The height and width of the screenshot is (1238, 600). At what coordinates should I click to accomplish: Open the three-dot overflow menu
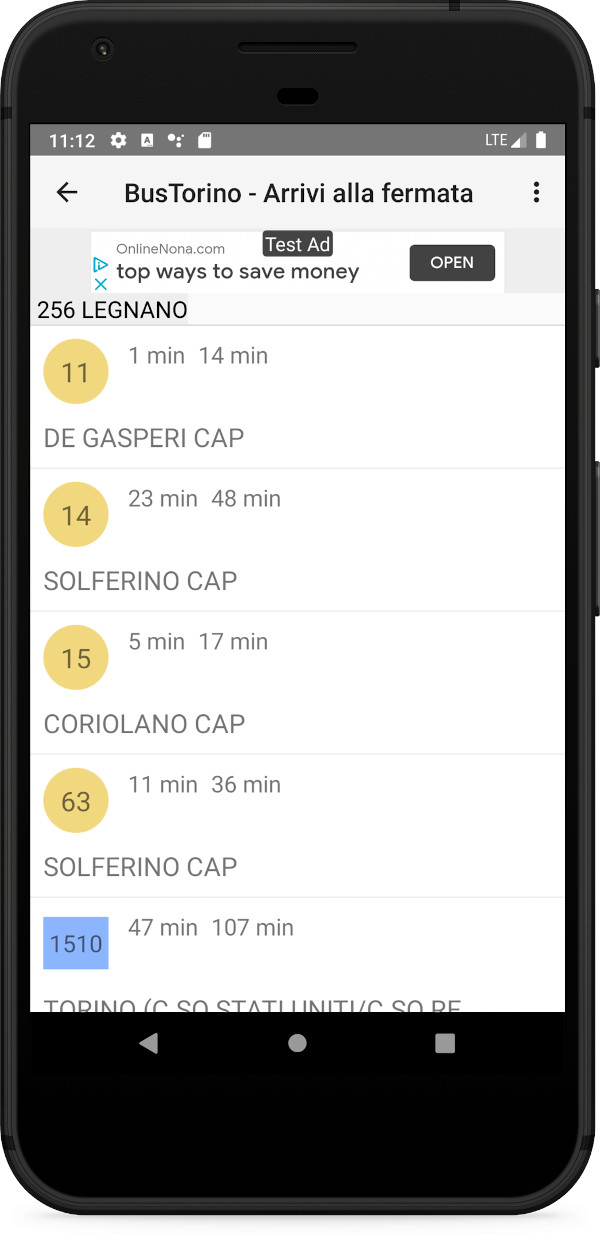pyautogui.click(x=536, y=192)
